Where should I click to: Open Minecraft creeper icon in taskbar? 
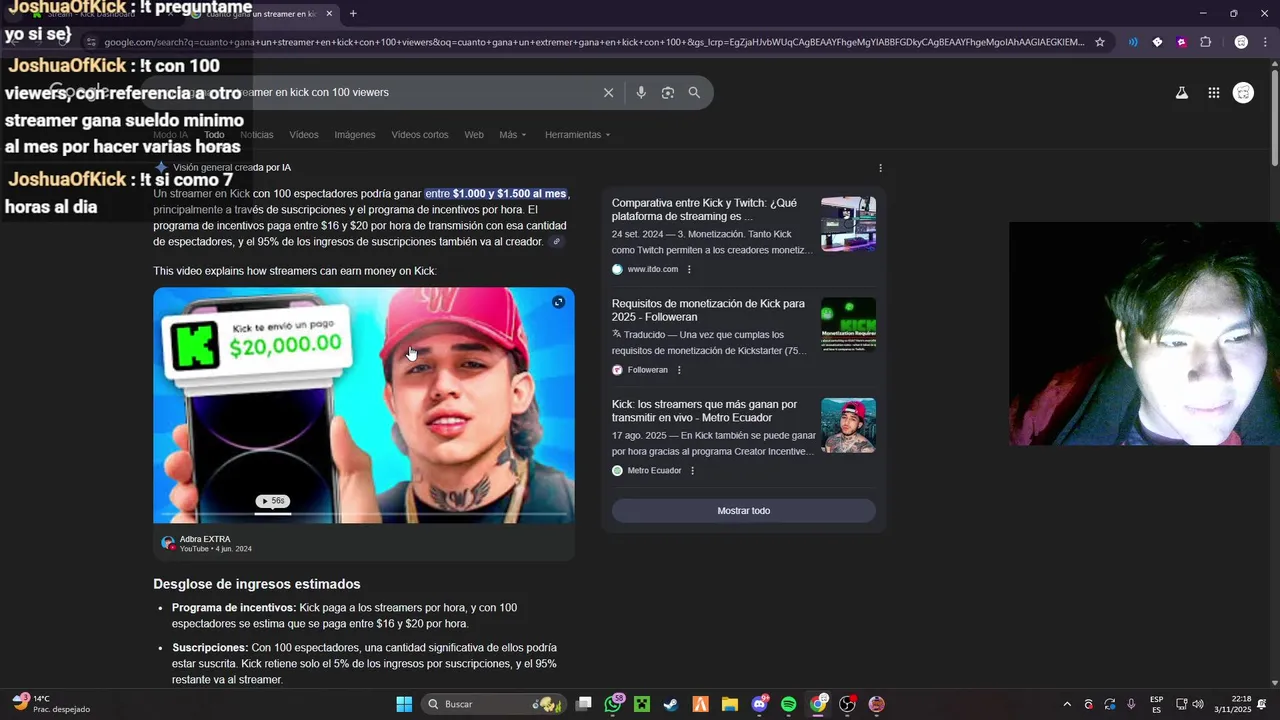642,704
